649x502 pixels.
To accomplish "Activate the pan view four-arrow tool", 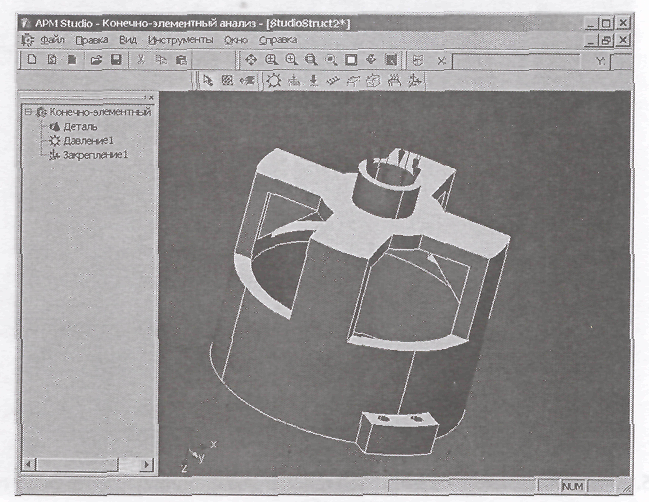I will (x=251, y=60).
